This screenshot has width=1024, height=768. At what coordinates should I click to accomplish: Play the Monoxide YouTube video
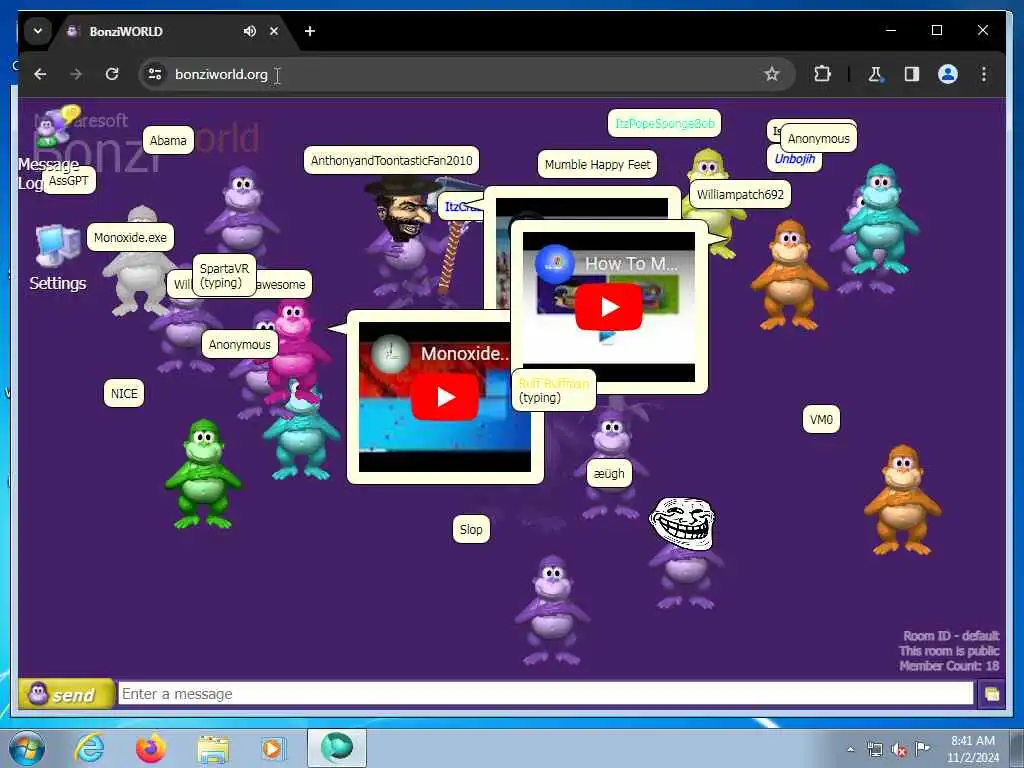[x=445, y=396]
